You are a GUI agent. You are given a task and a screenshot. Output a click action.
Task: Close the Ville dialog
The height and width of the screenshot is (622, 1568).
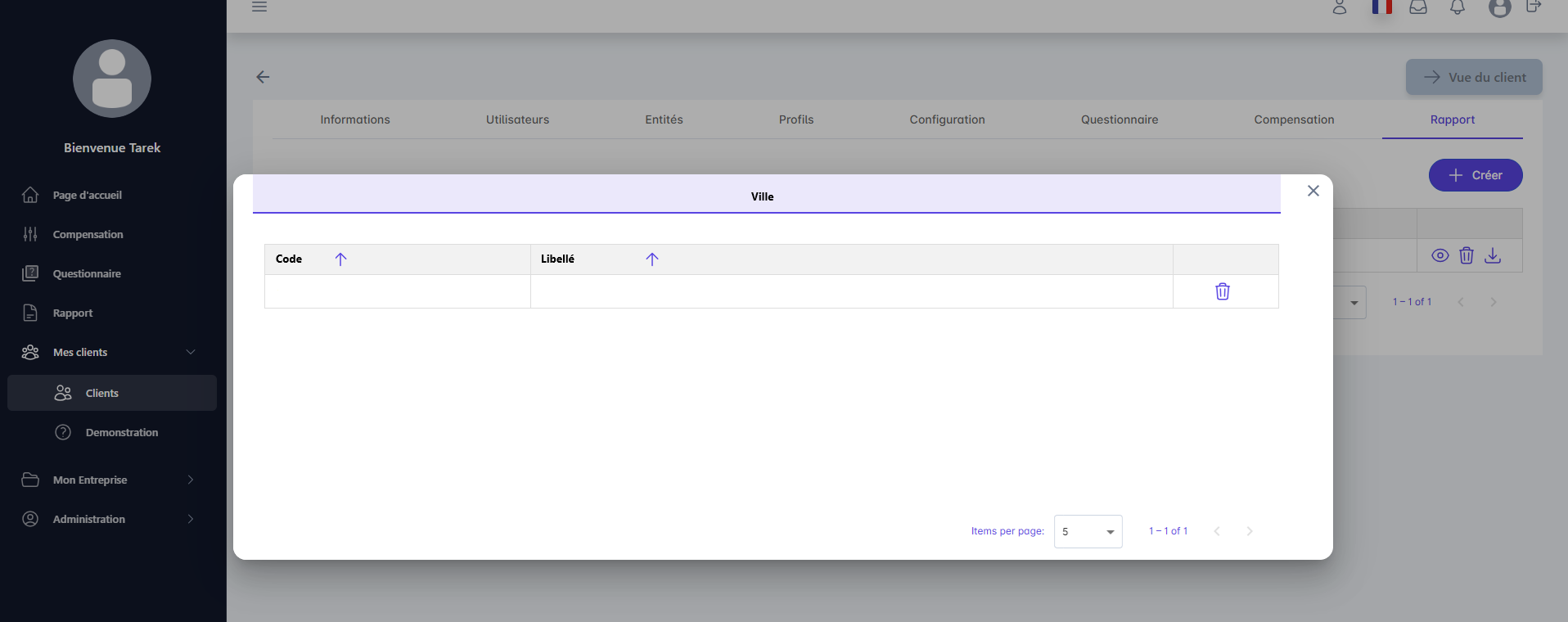click(x=1313, y=191)
